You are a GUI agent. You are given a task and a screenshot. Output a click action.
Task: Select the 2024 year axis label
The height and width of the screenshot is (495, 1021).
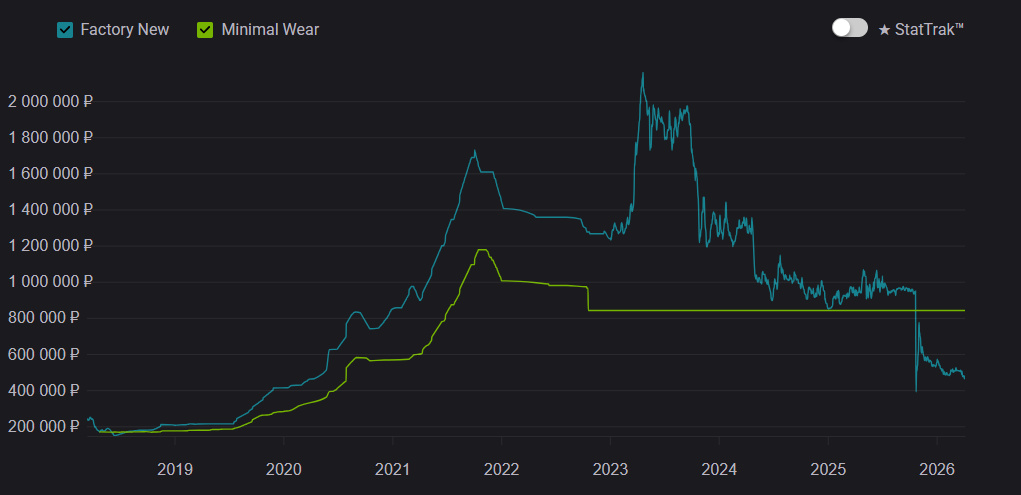719,468
